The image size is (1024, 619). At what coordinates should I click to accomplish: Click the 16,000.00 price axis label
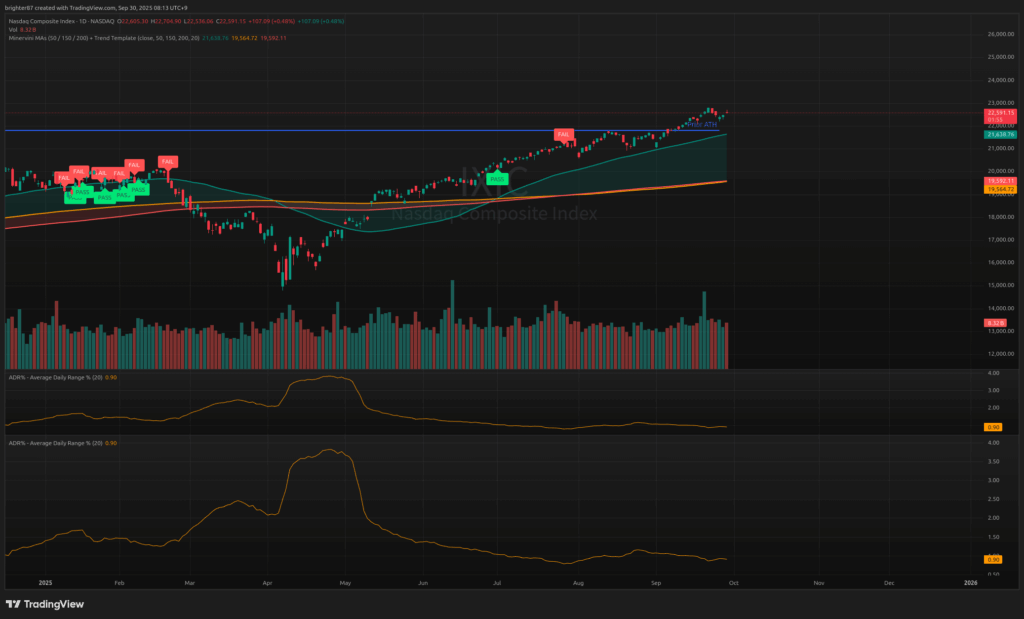1000,262
